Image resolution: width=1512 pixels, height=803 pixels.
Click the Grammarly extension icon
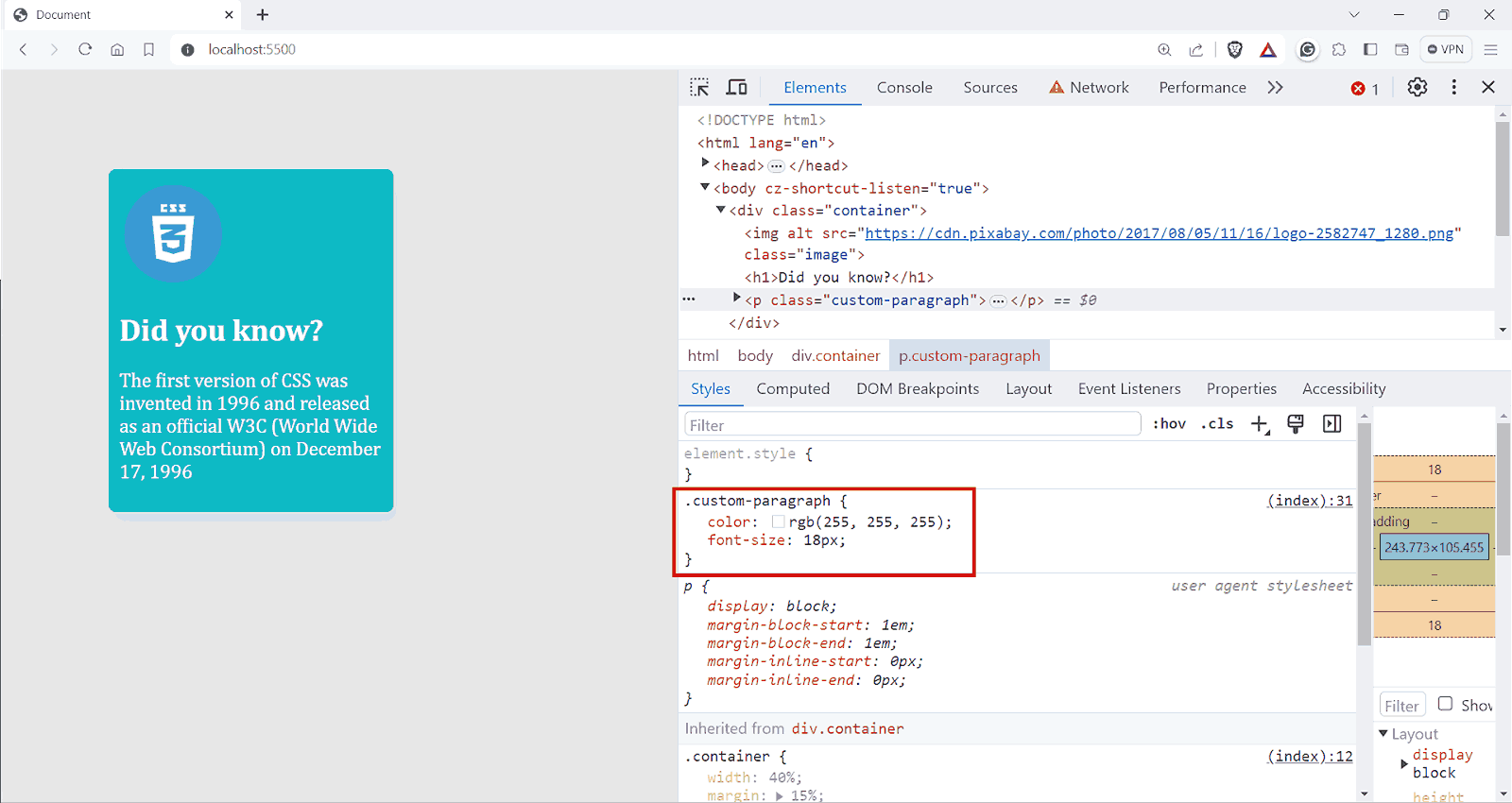[x=1308, y=49]
